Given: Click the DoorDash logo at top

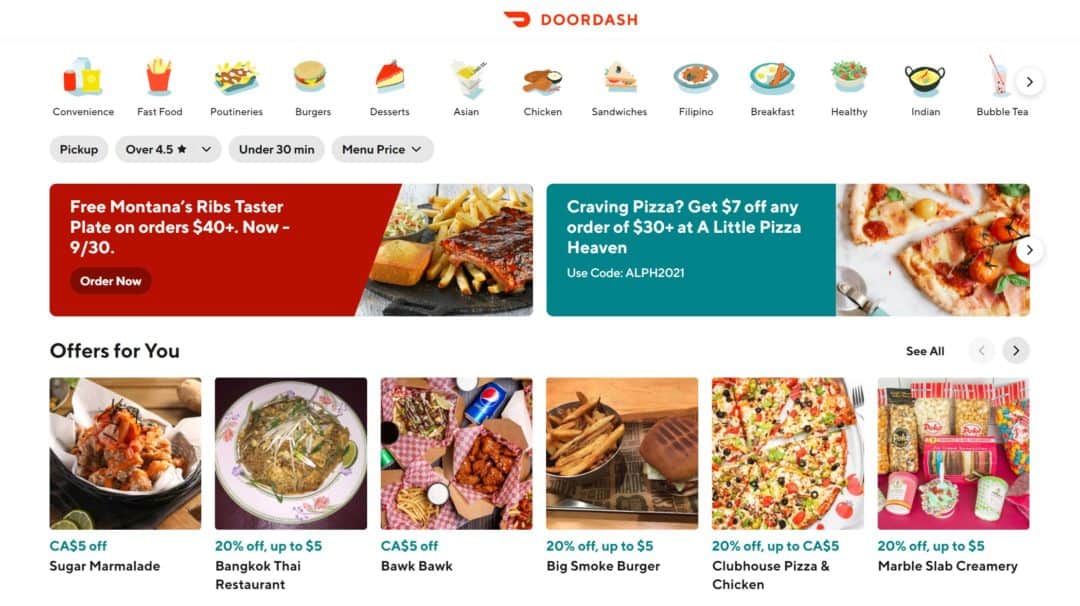Looking at the screenshot, I should pos(570,19).
